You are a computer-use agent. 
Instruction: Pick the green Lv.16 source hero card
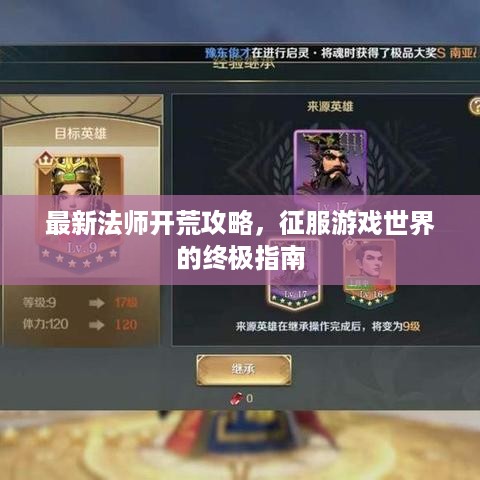click(370, 272)
